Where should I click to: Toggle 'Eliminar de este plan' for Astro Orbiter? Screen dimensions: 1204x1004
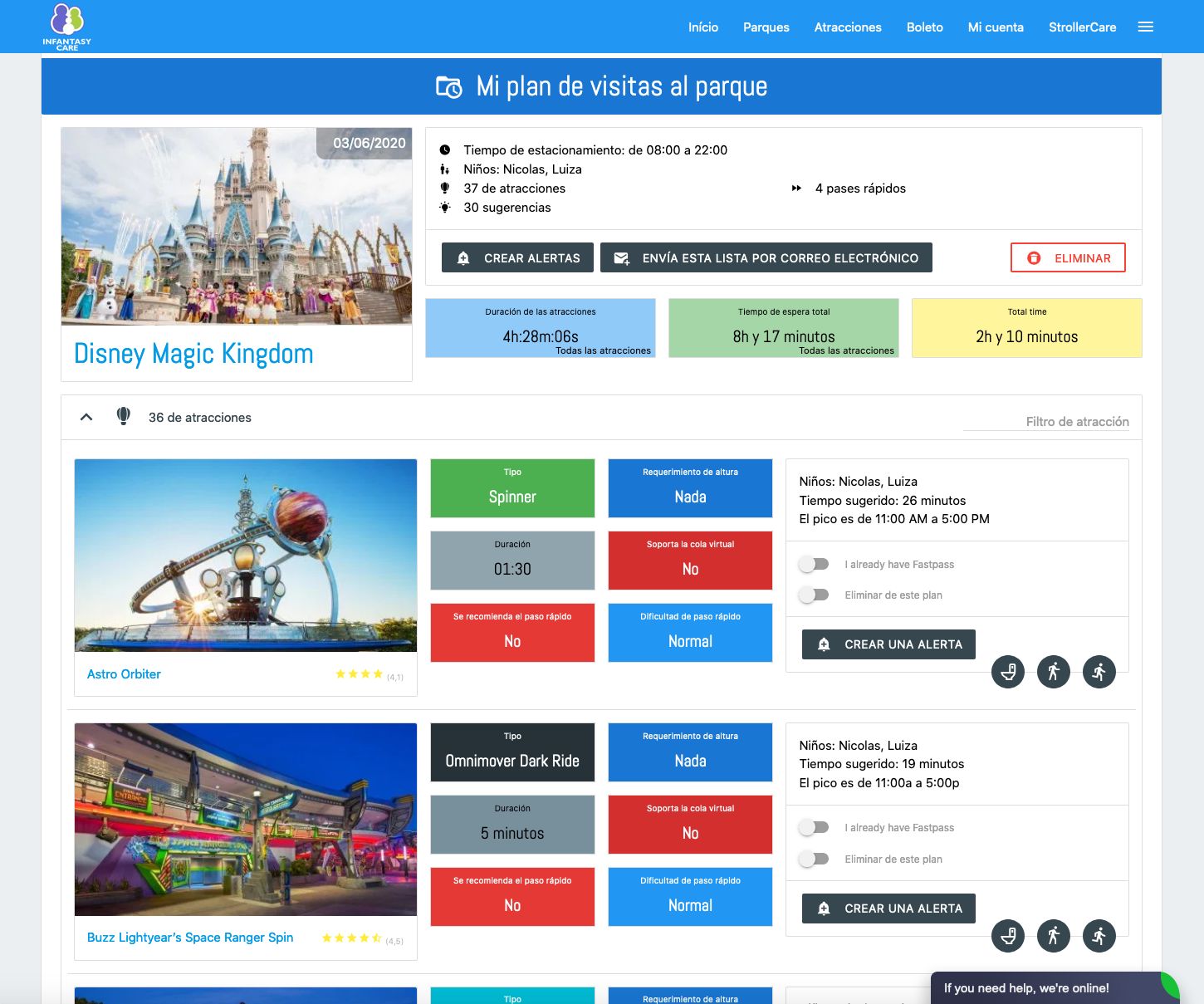coord(814,595)
